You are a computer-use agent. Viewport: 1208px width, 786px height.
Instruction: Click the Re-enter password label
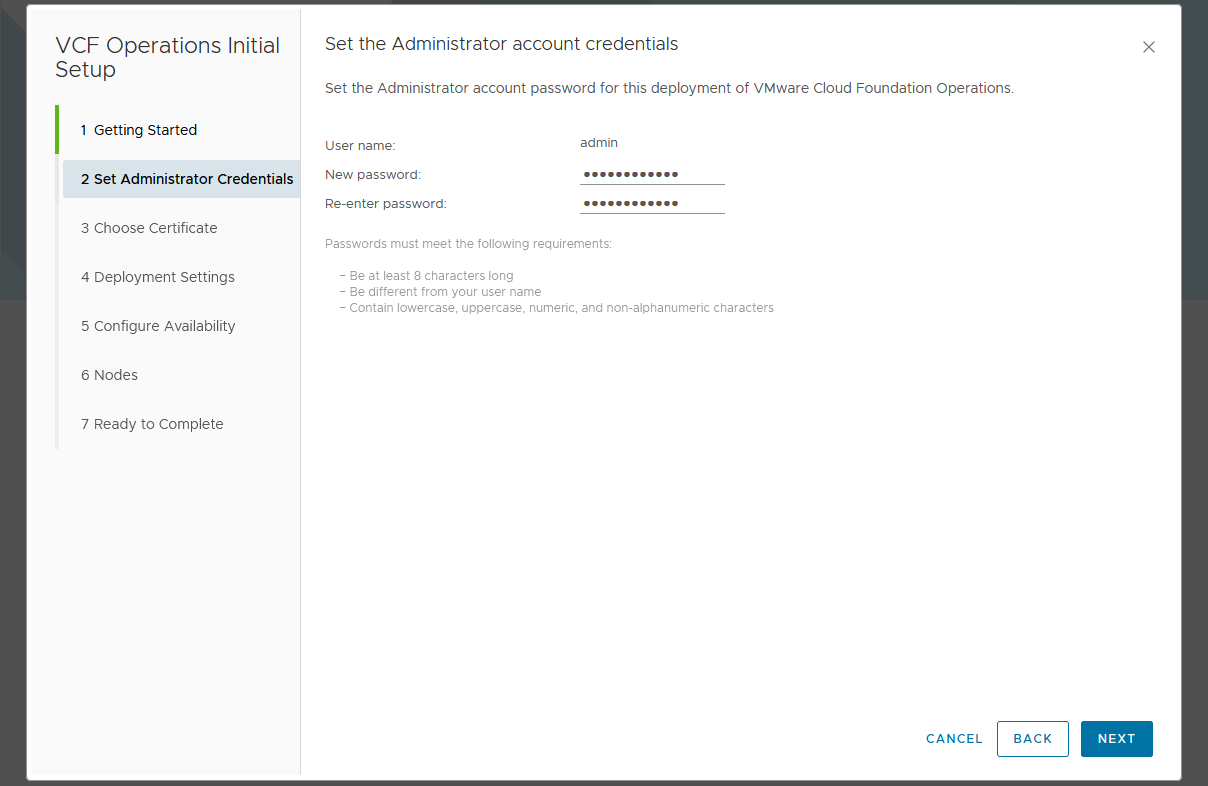tap(385, 204)
